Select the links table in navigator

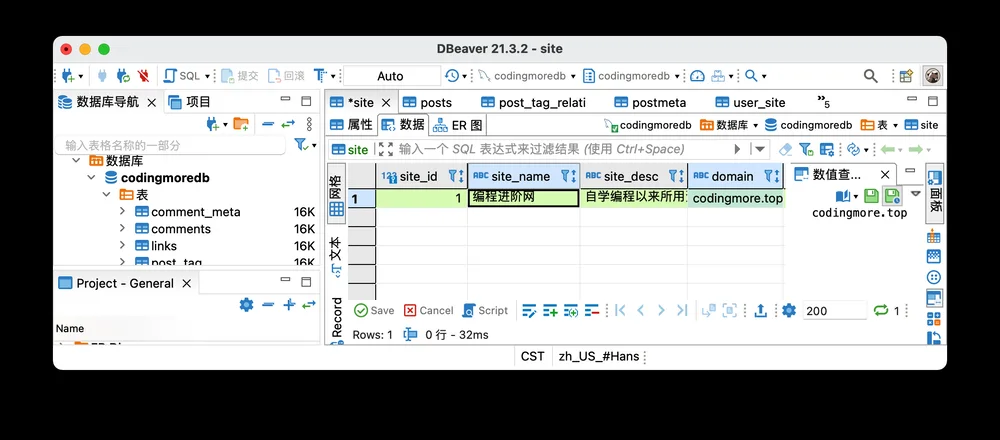point(164,246)
